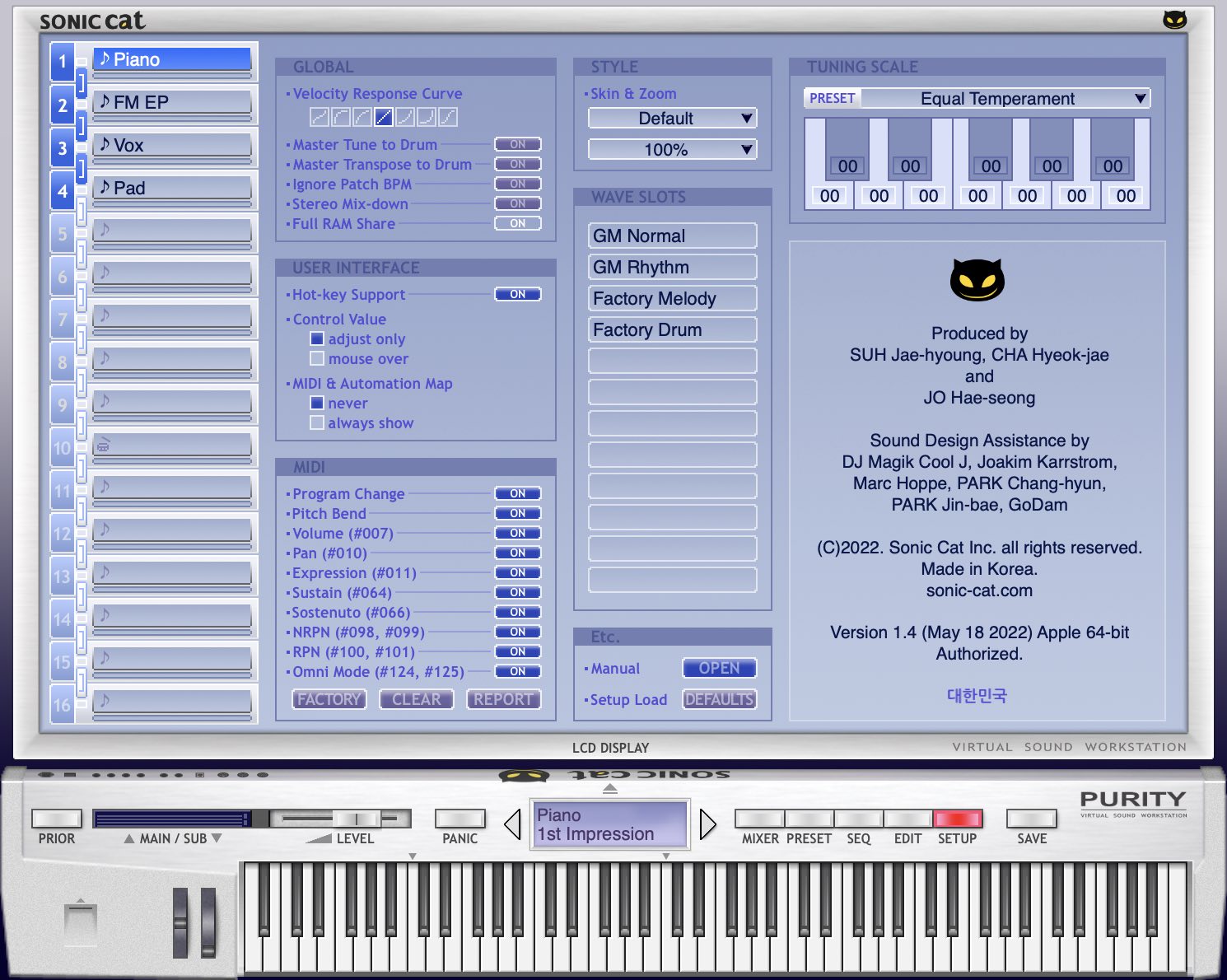Open the SEQ view
Screen dimensions: 1227x980
pyautogui.click(x=858, y=819)
